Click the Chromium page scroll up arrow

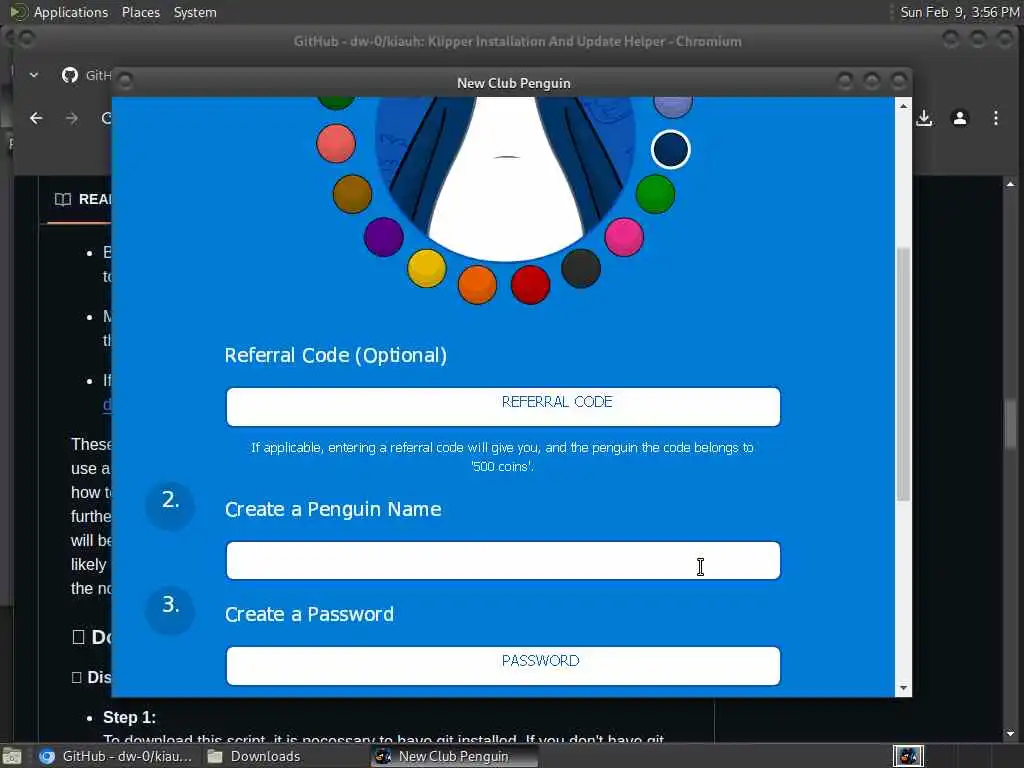[1011, 185]
